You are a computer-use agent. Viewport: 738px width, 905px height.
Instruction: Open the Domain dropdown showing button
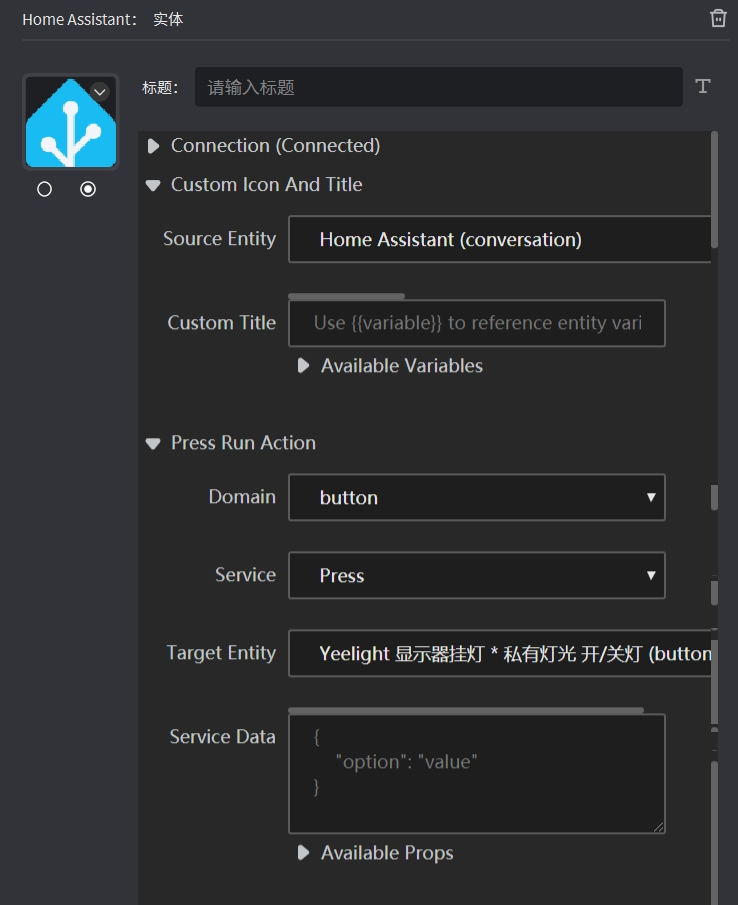tap(476, 498)
